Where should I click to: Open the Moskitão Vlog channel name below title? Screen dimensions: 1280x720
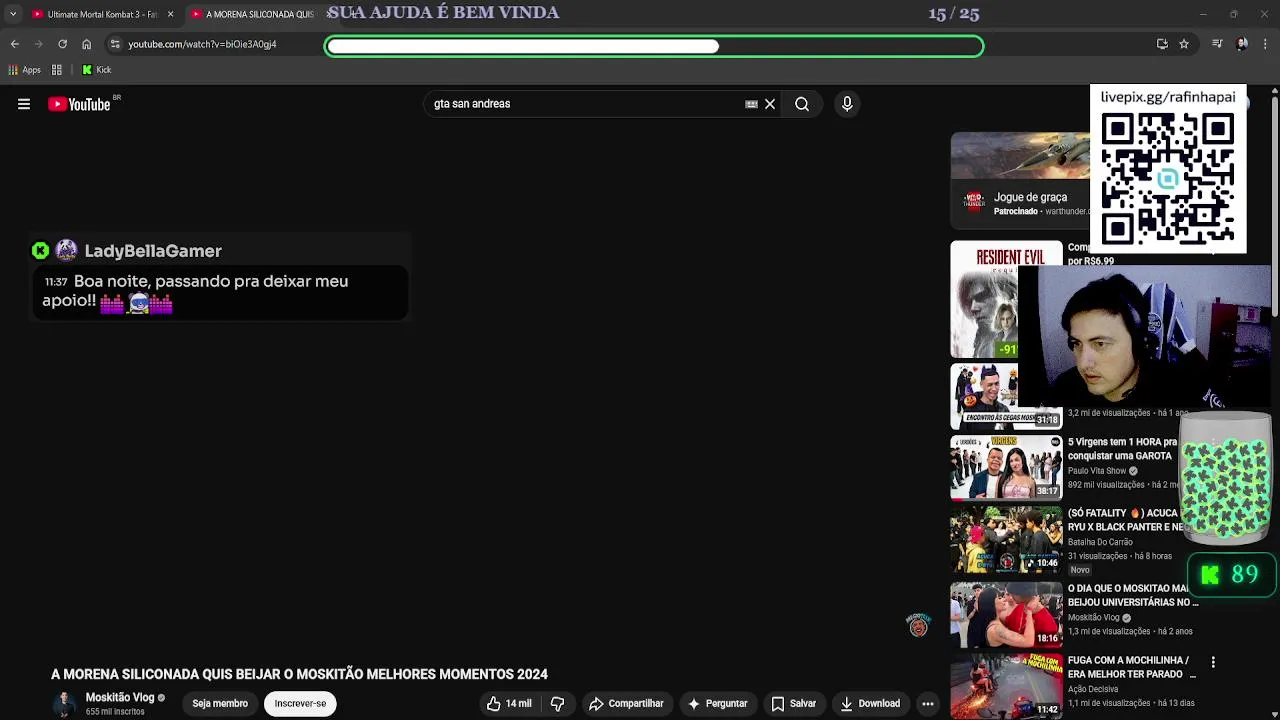(120, 698)
